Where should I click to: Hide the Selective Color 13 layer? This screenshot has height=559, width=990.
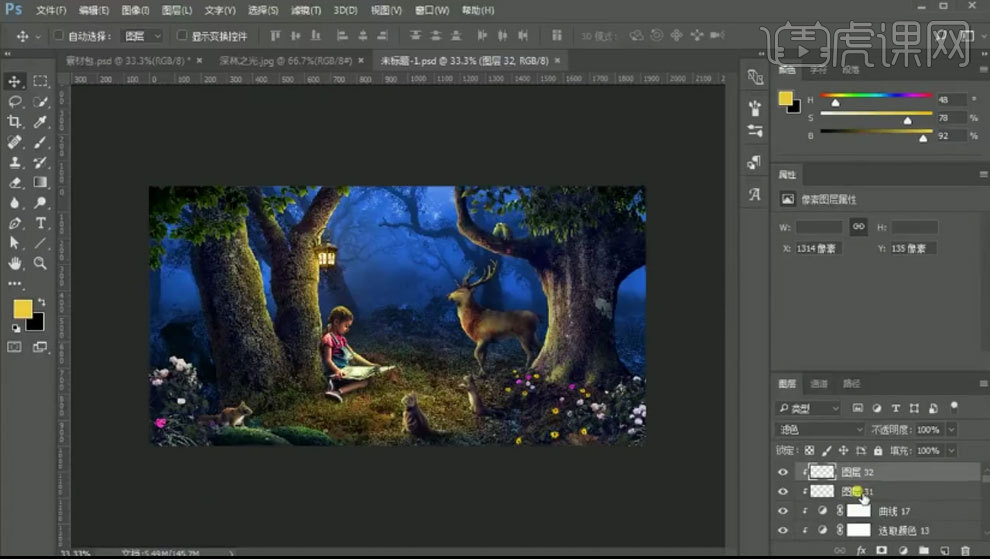[x=783, y=531]
